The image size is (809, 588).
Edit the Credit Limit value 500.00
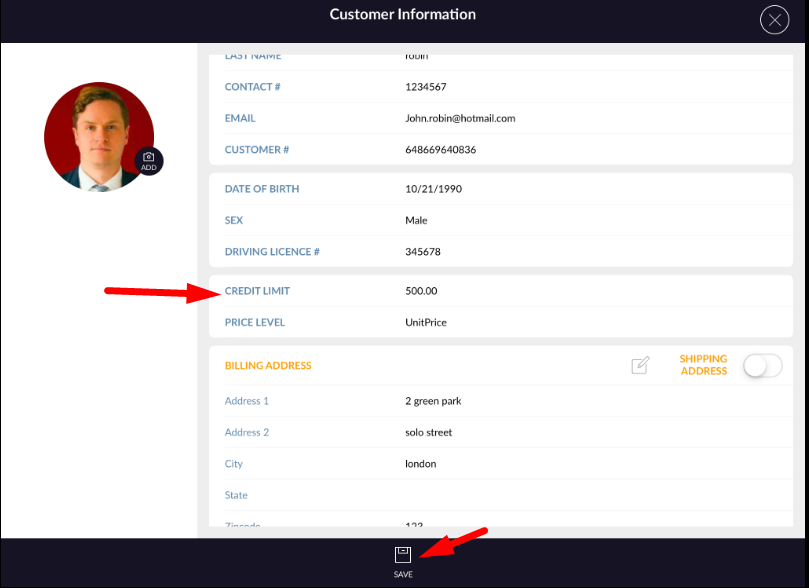tap(421, 291)
